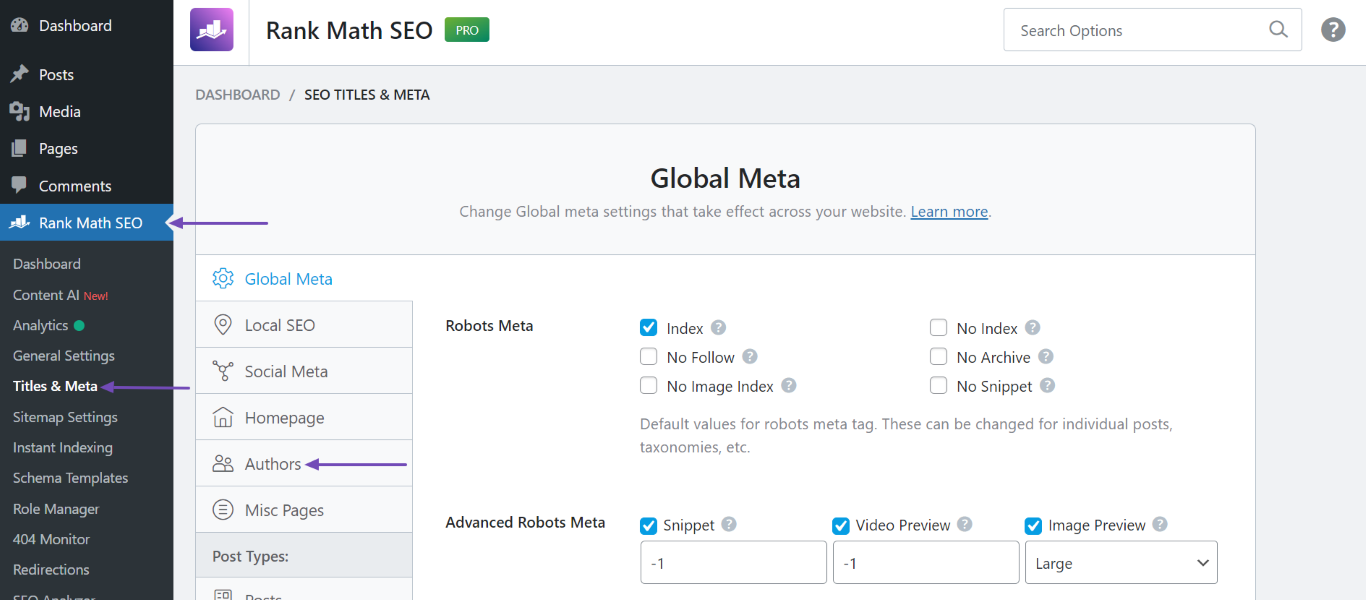The image size is (1366, 600).
Task: Click help icon next to Snippet
Action: pyautogui.click(x=729, y=525)
